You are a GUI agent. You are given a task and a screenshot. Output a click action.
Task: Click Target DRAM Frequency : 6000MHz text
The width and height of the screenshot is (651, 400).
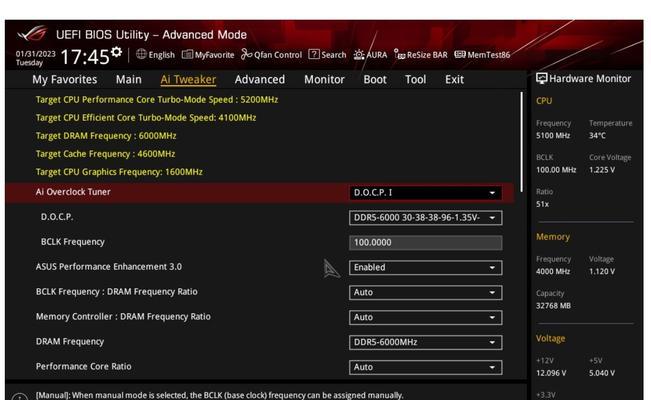(x=106, y=136)
